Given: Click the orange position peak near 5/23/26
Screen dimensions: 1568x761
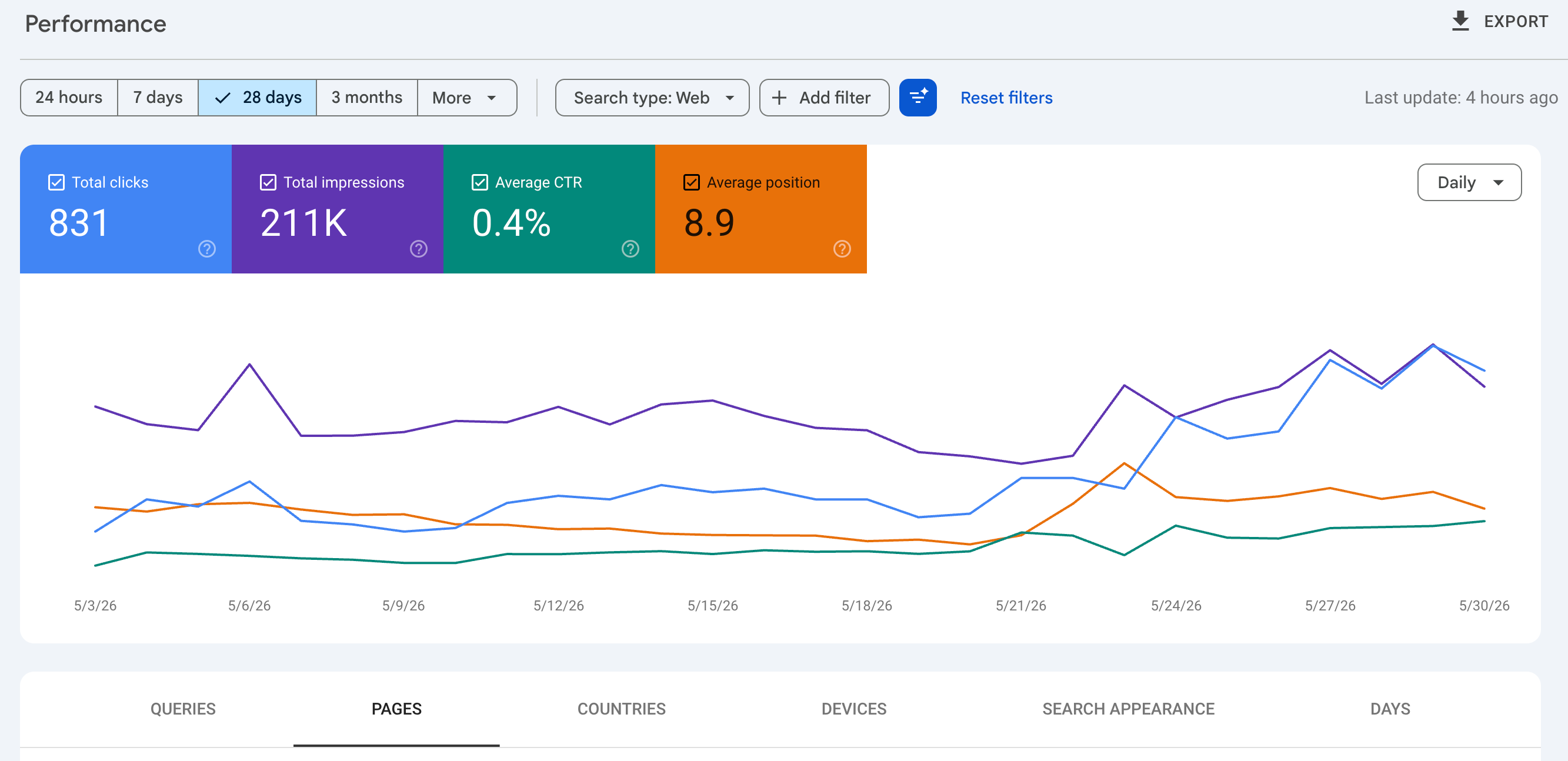Looking at the screenshot, I should (1123, 463).
